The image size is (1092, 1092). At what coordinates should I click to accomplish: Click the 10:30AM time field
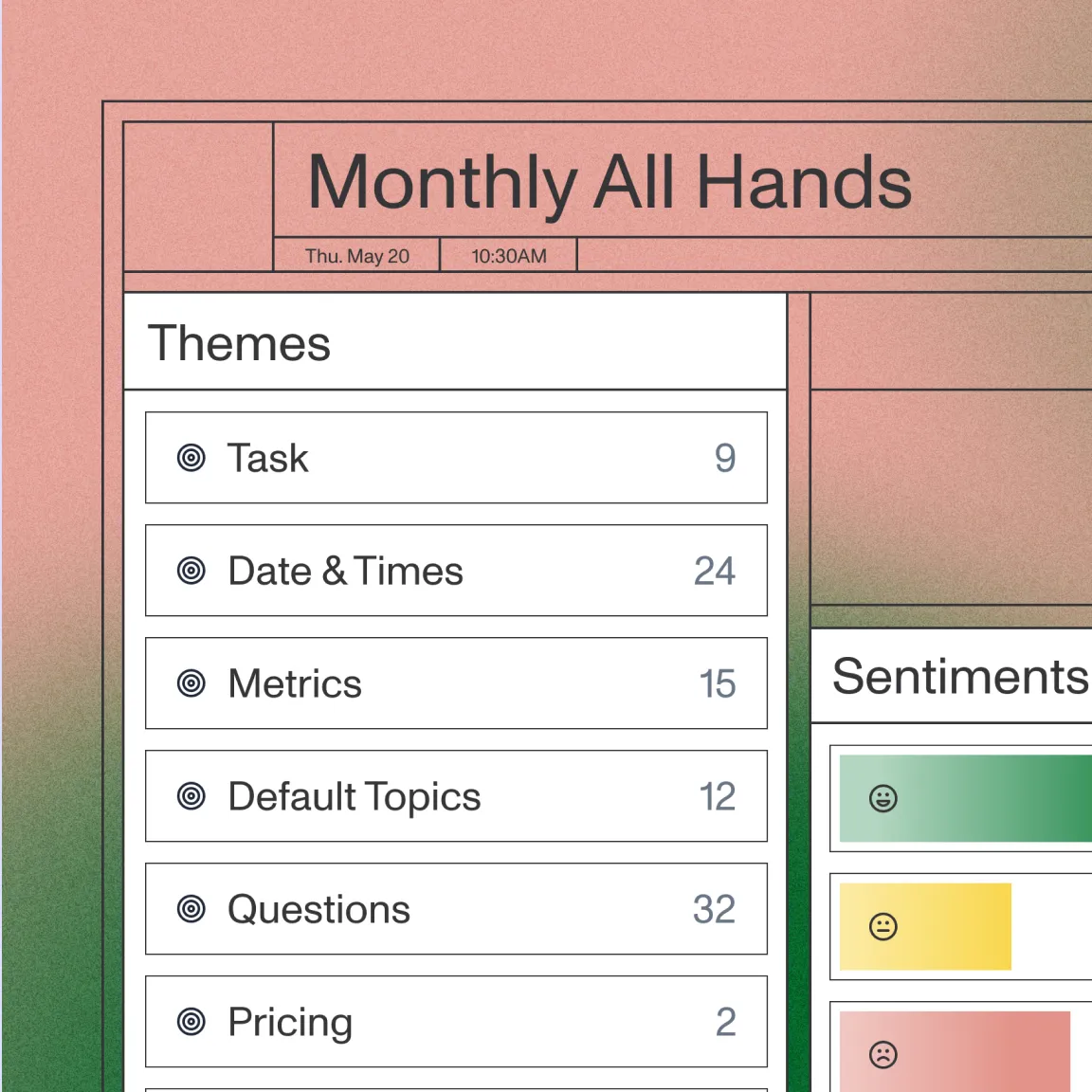pyautogui.click(x=509, y=256)
